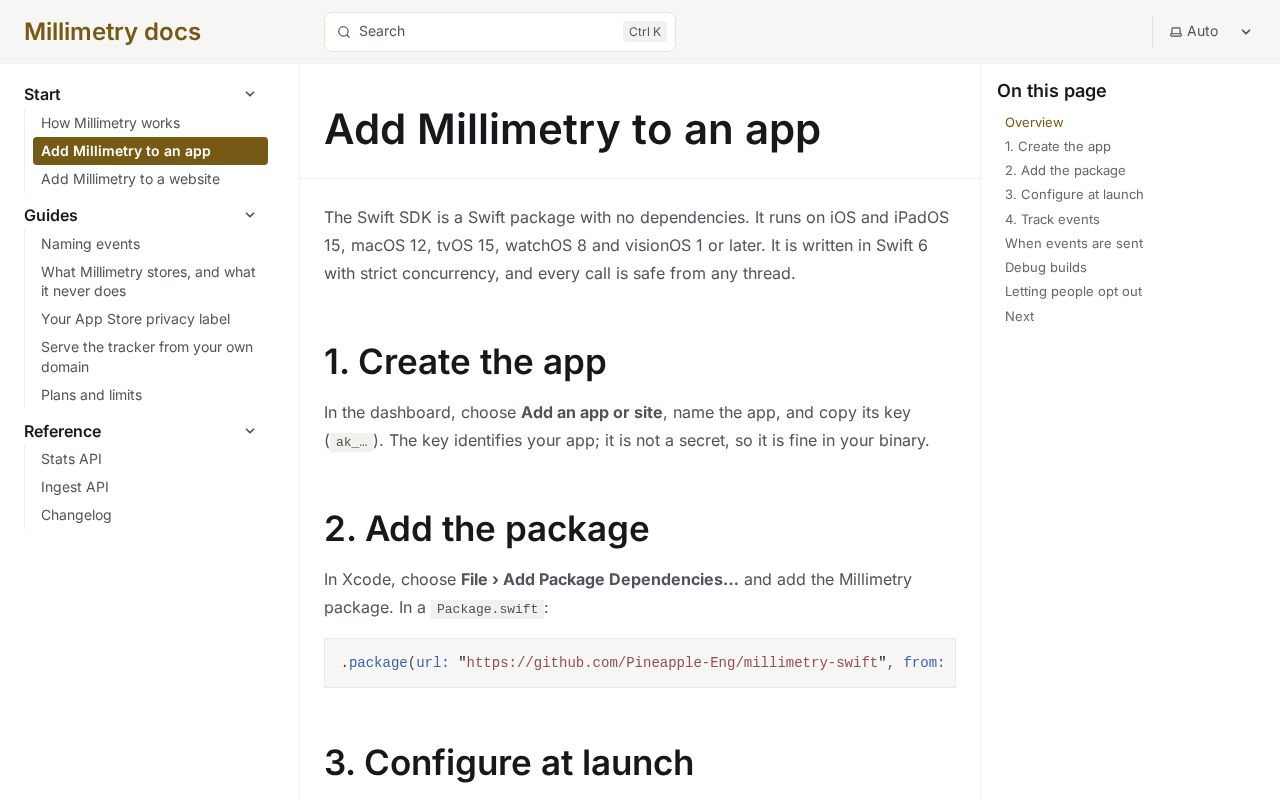Select Add Millimetry to an app
The image size is (1280, 800).
tap(150, 151)
